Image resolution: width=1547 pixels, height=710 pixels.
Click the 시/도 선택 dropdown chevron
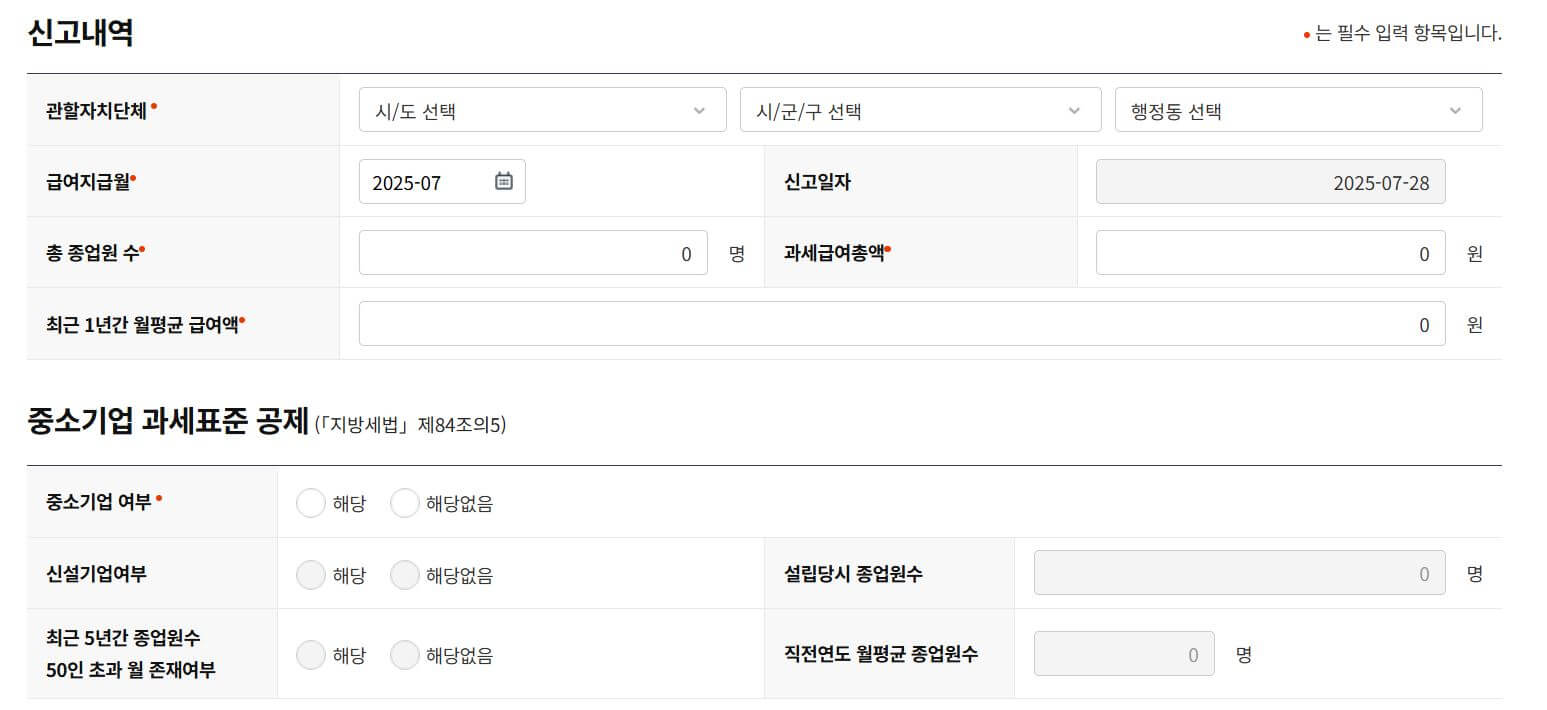tap(698, 110)
